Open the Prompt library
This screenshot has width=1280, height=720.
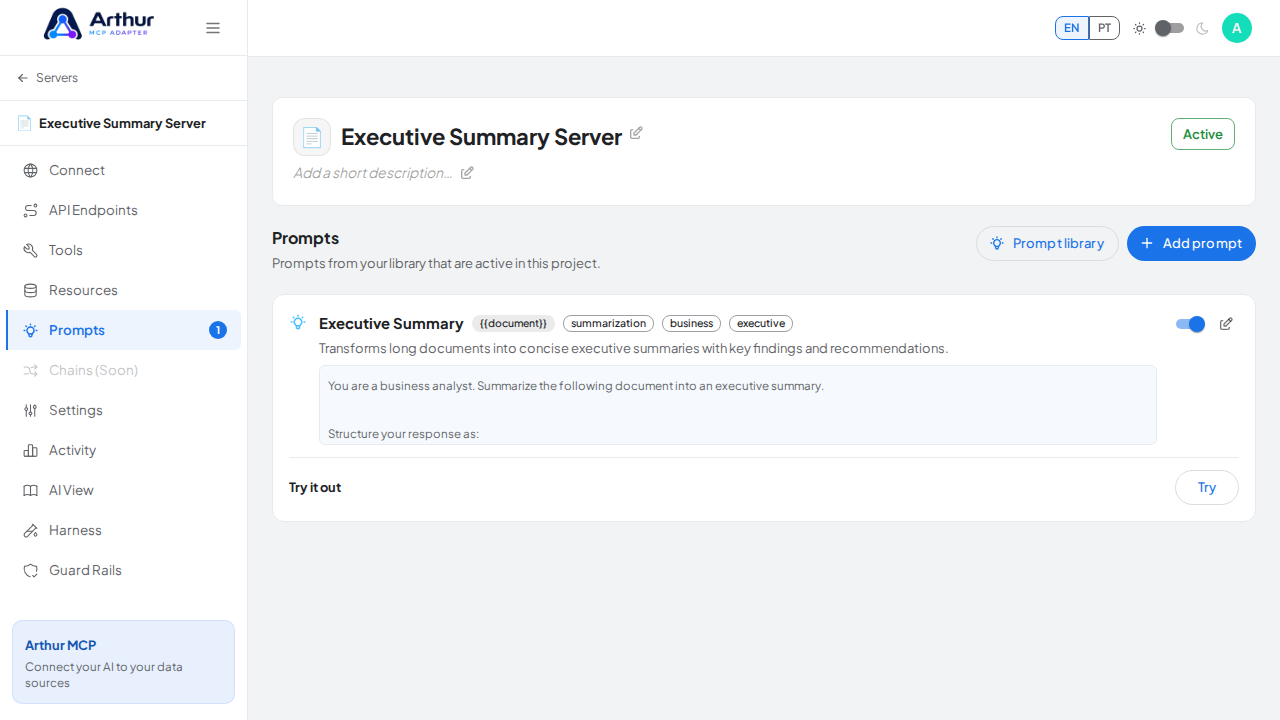(x=1047, y=243)
